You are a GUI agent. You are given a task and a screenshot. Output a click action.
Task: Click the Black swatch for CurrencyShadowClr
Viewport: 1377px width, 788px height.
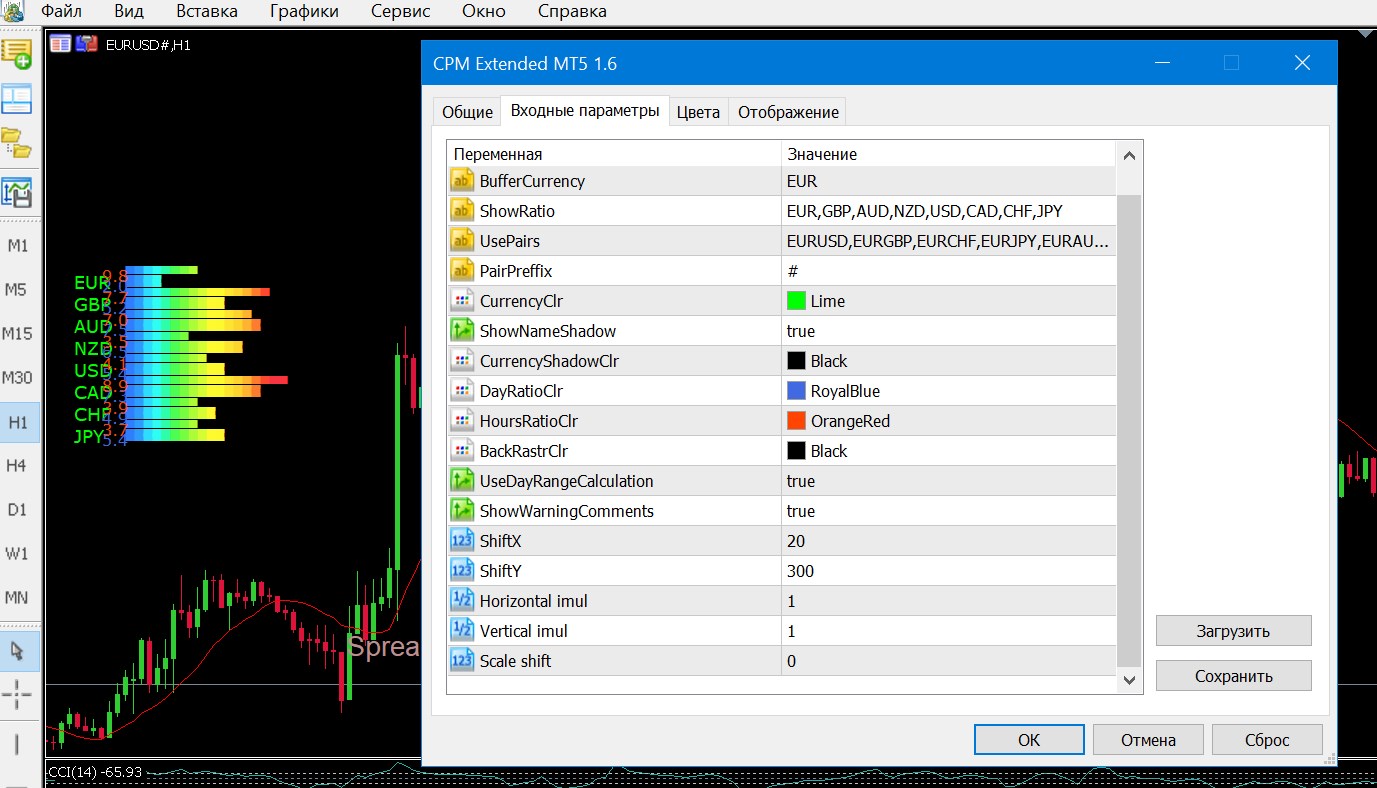coord(796,361)
